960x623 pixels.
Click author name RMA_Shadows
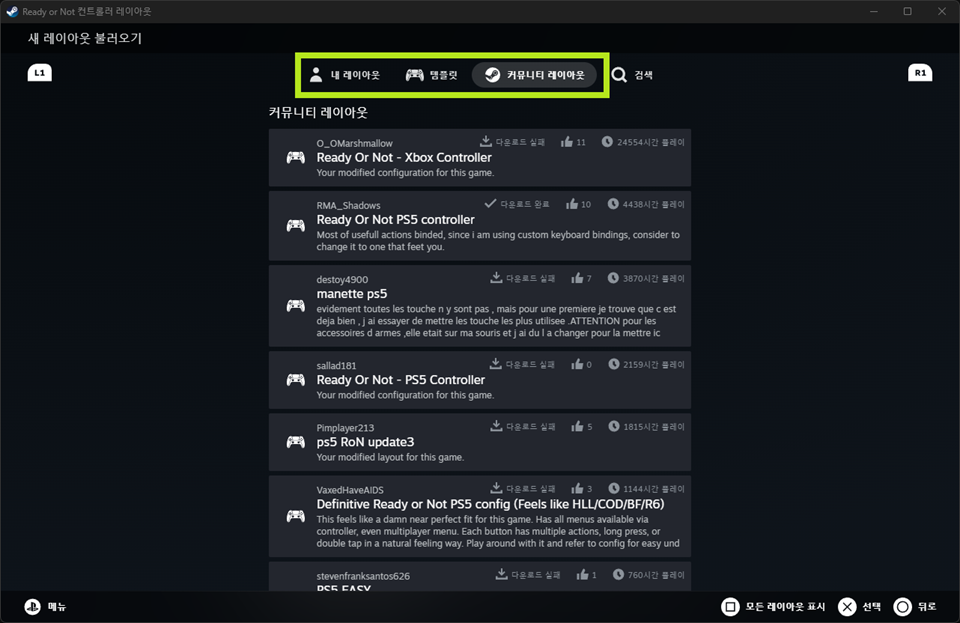pyautogui.click(x=348, y=205)
